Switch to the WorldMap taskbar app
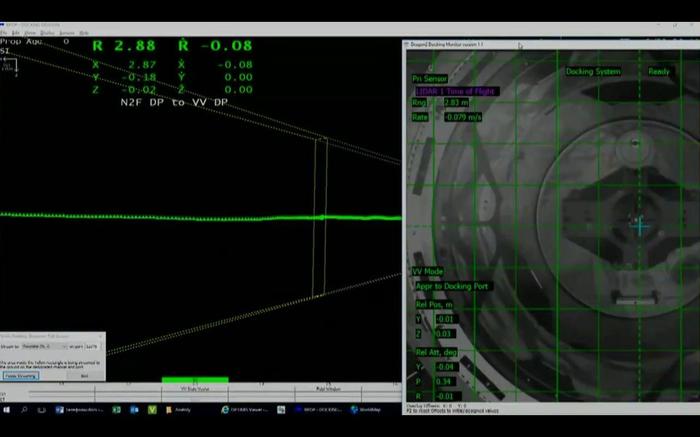This screenshot has height=437, width=700. pyautogui.click(x=365, y=409)
